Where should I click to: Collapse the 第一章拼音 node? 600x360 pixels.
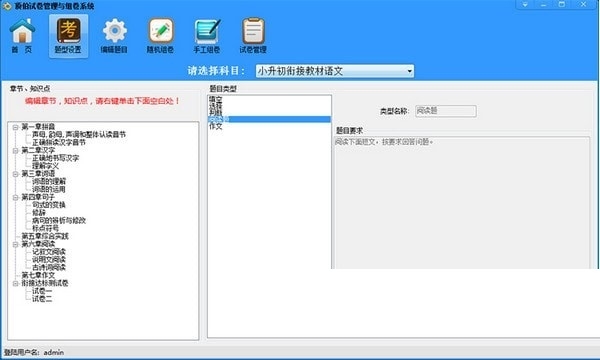pyautogui.click(x=15, y=127)
